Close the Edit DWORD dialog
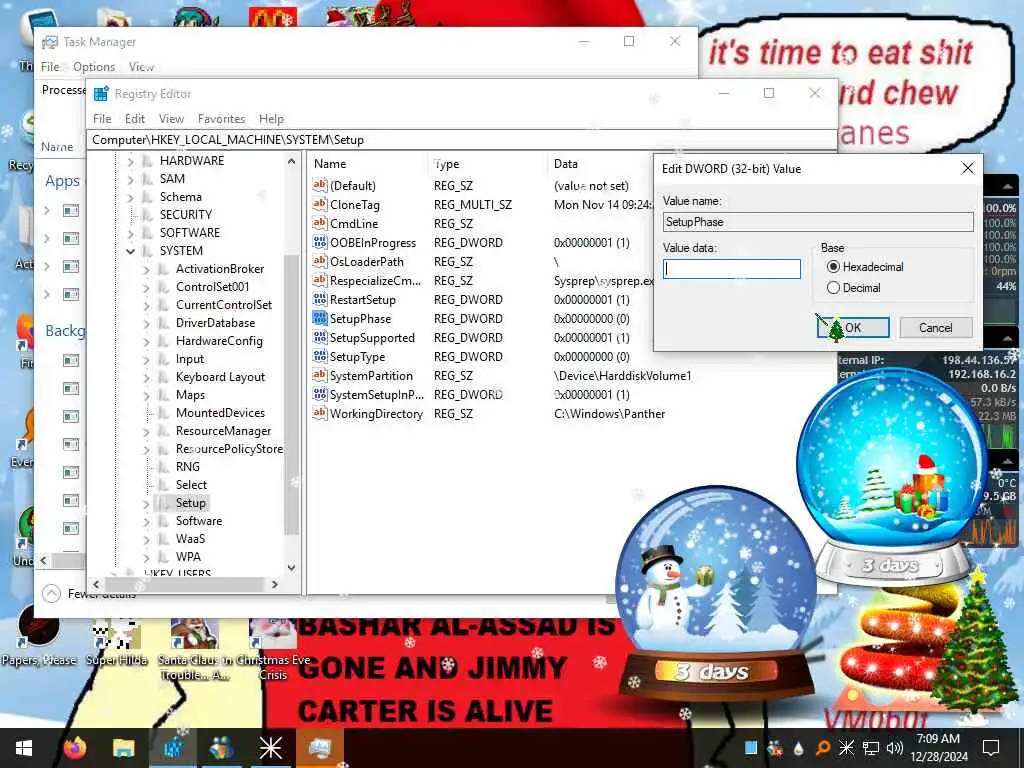 click(x=967, y=168)
